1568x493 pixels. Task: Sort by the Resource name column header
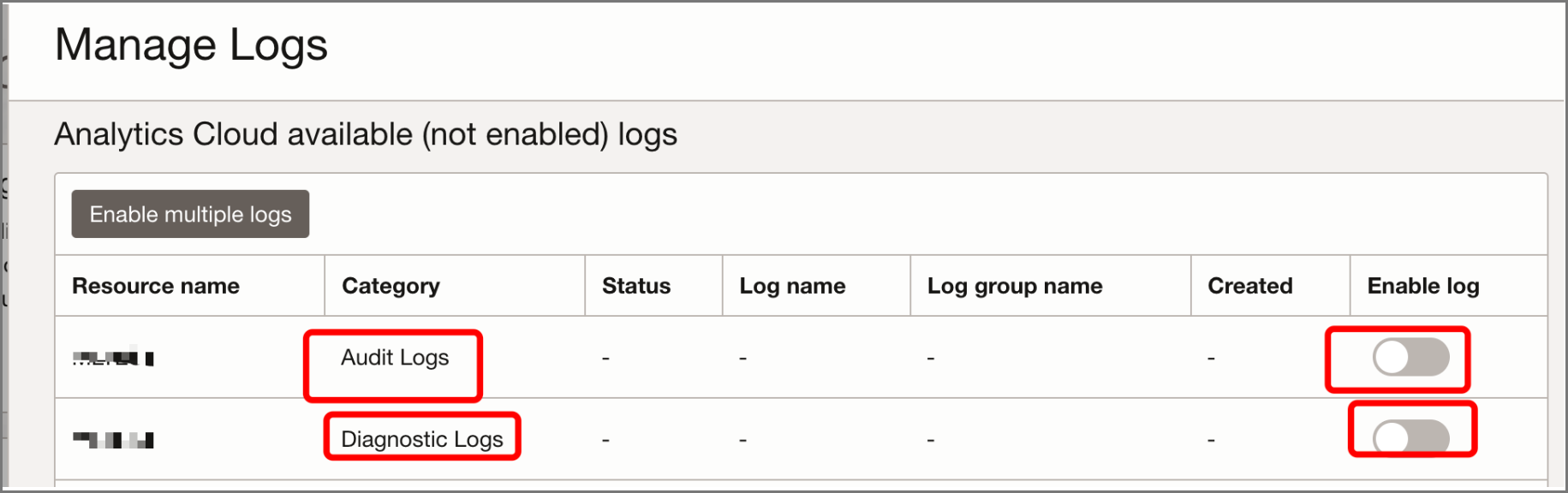(x=156, y=286)
